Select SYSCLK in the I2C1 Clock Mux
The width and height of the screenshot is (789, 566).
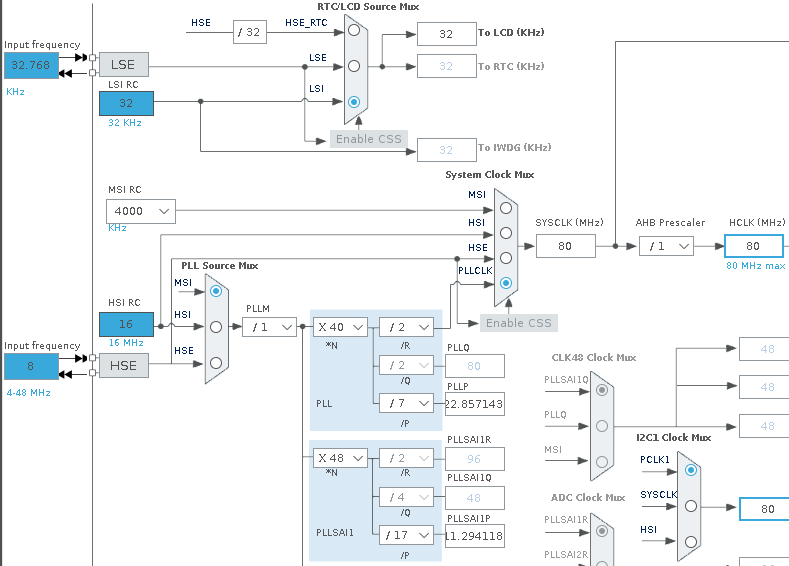click(689, 506)
